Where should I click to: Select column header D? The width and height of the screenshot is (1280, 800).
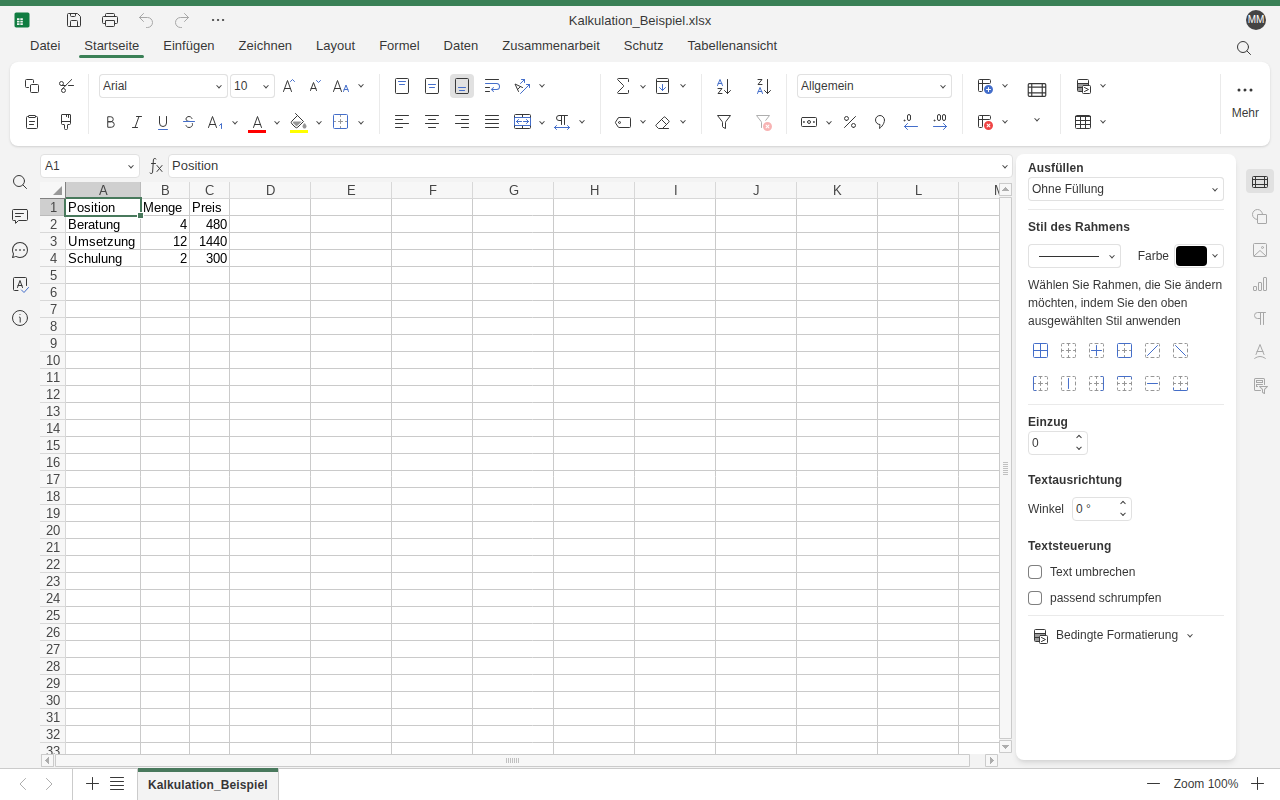[x=270, y=190]
